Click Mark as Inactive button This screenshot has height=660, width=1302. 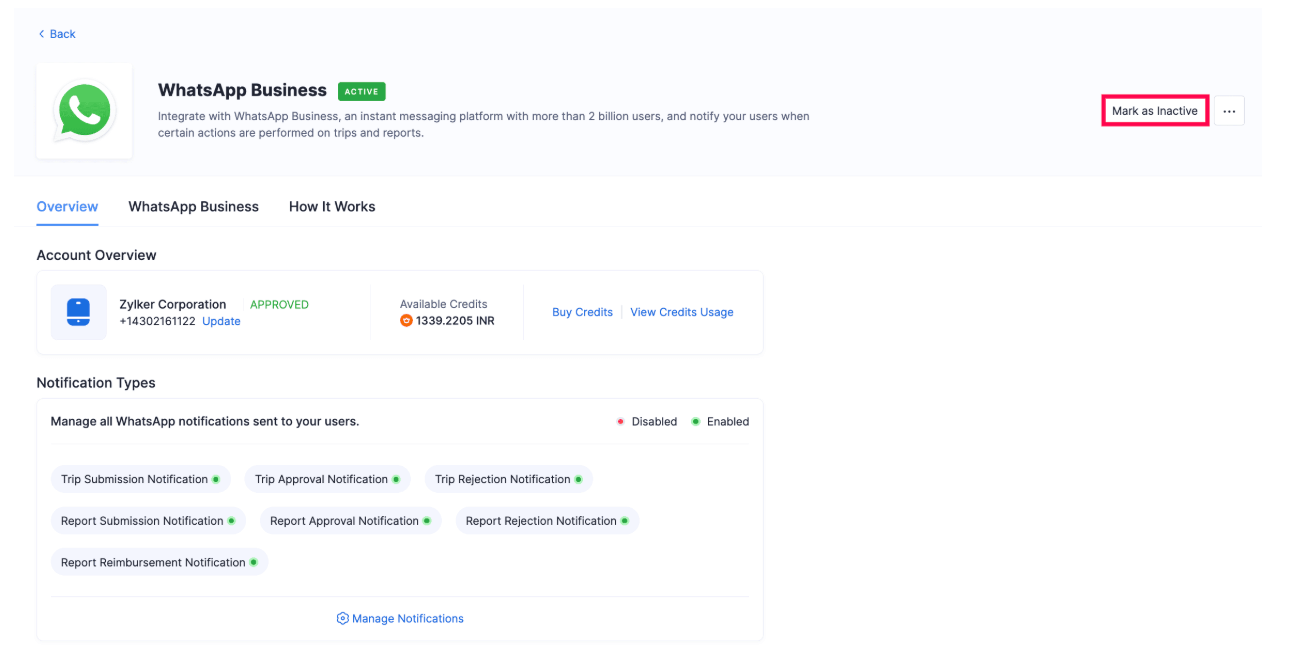(x=1154, y=111)
